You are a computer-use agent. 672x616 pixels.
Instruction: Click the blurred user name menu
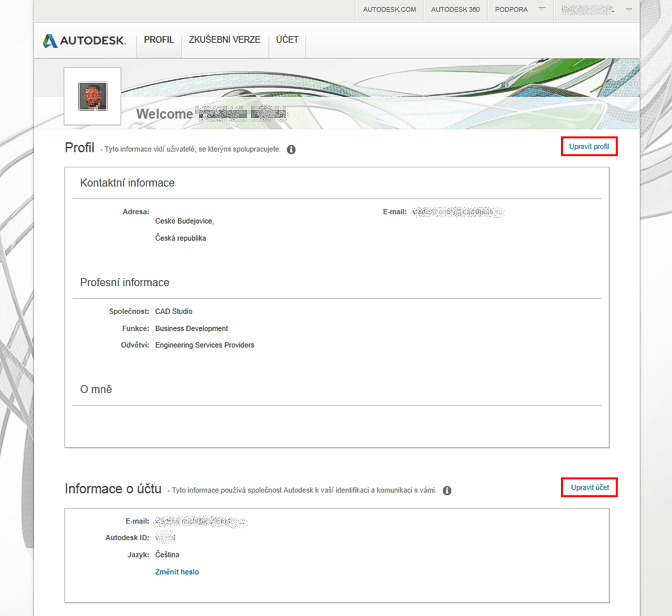[x=588, y=9]
